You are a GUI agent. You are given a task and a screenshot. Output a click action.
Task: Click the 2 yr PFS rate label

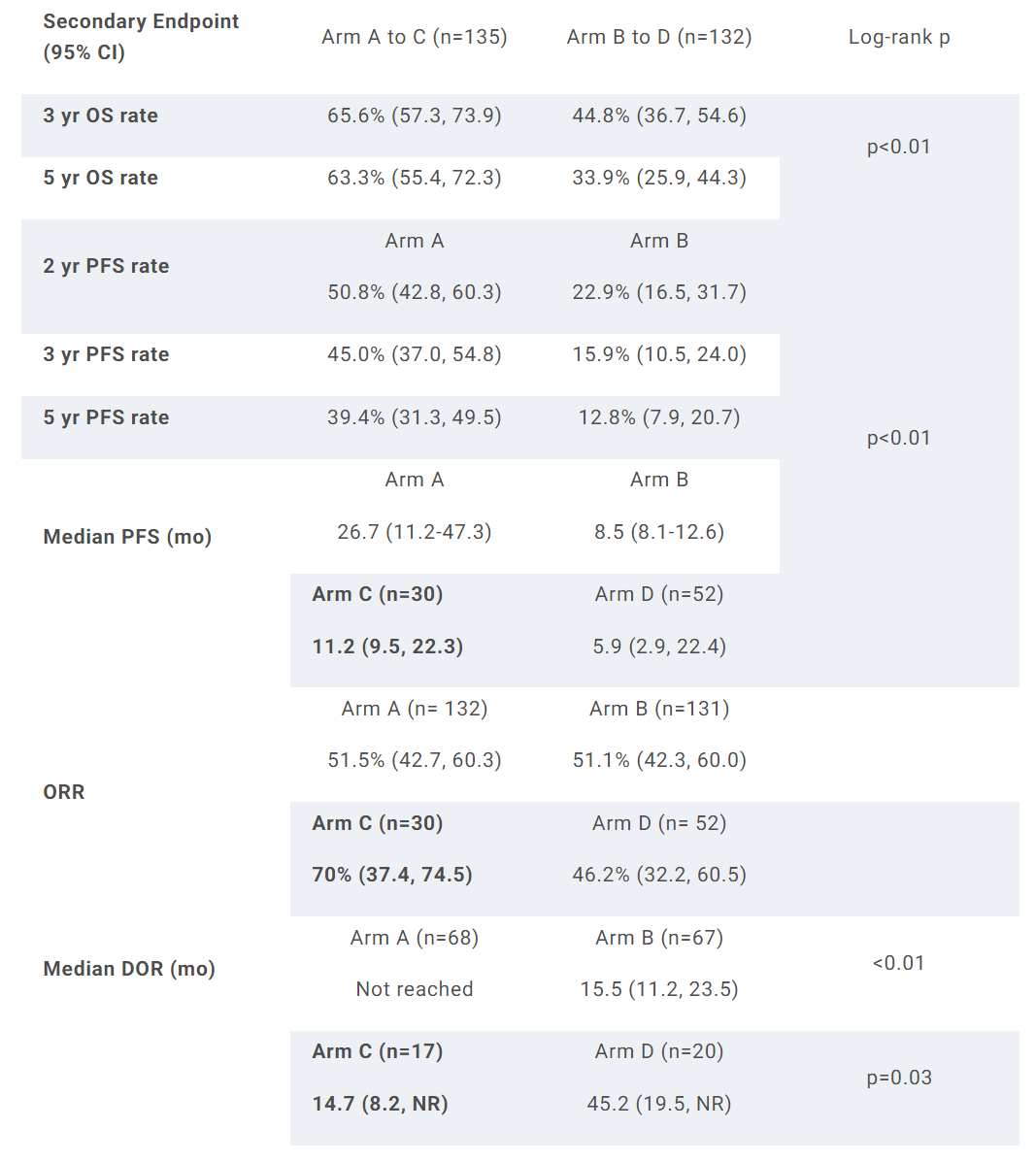pyautogui.click(x=106, y=266)
